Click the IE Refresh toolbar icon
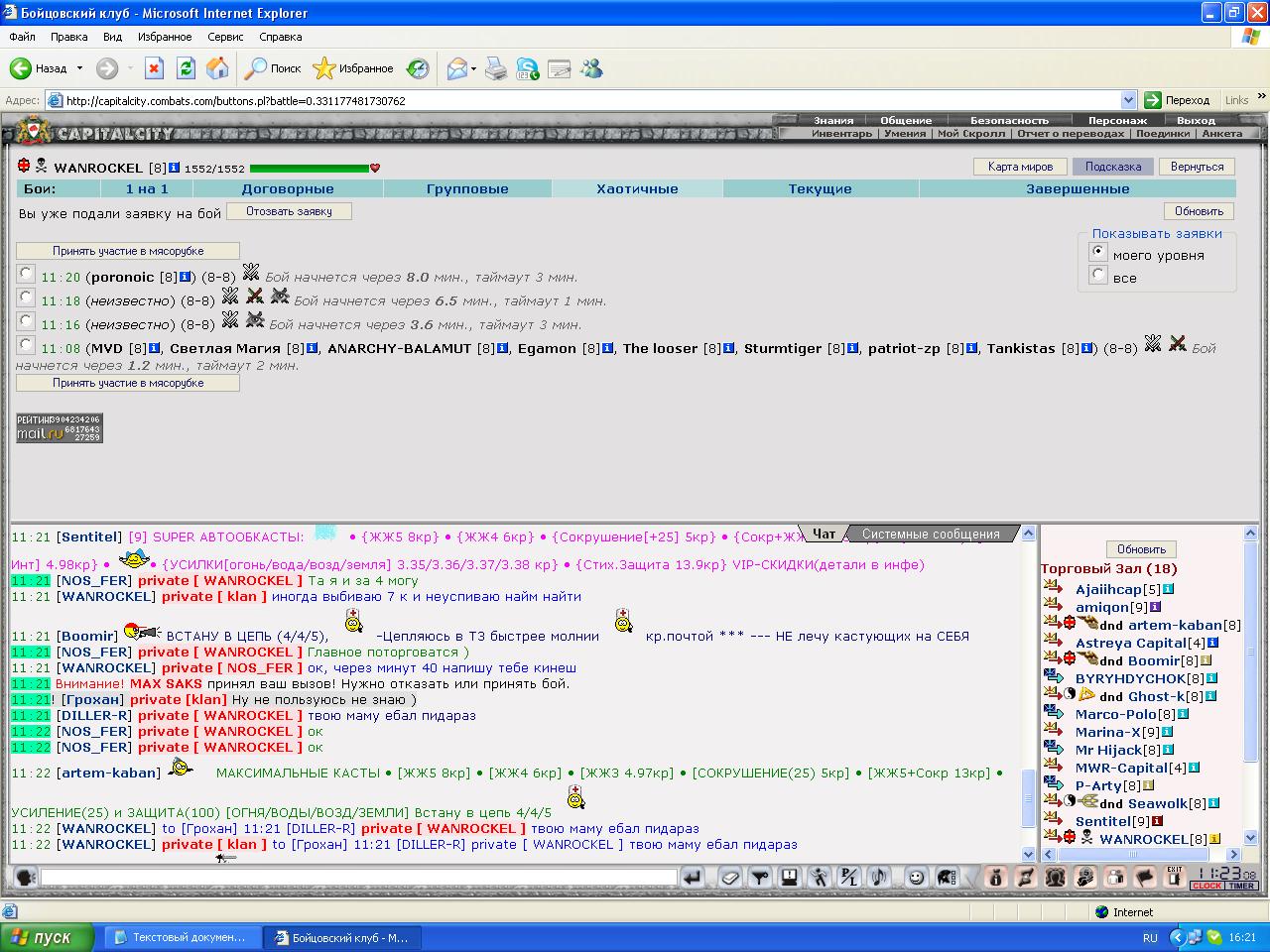This screenshot has height=952, width=1270. tap(186, 68)
